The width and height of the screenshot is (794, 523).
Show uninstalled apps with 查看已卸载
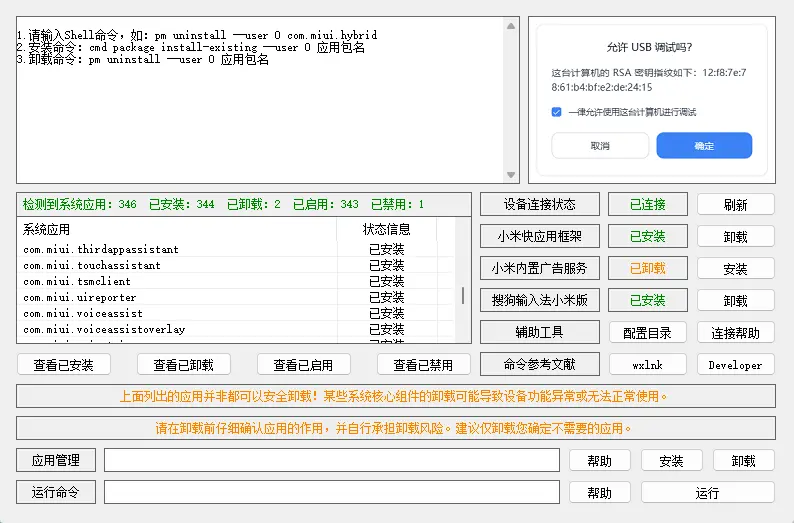click(x=184, y=365)
